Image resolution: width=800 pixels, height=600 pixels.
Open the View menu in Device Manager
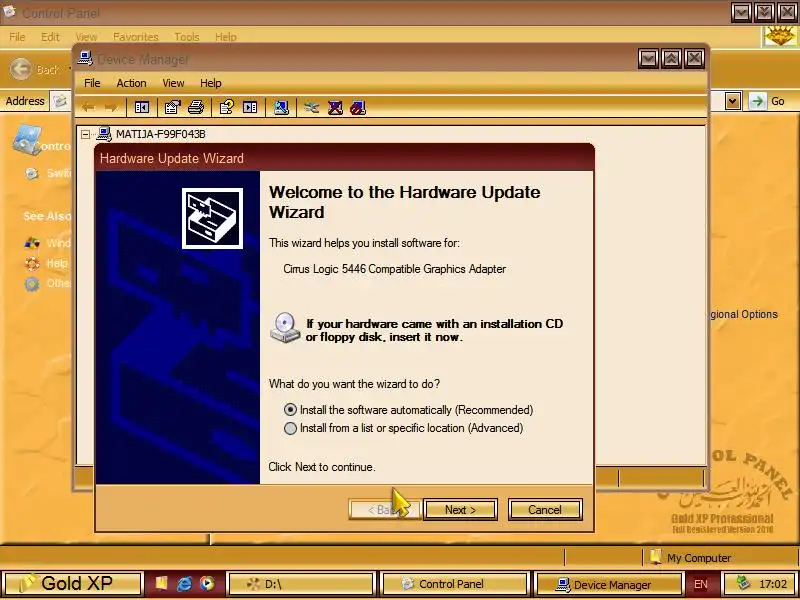click(x=173, y=83)
